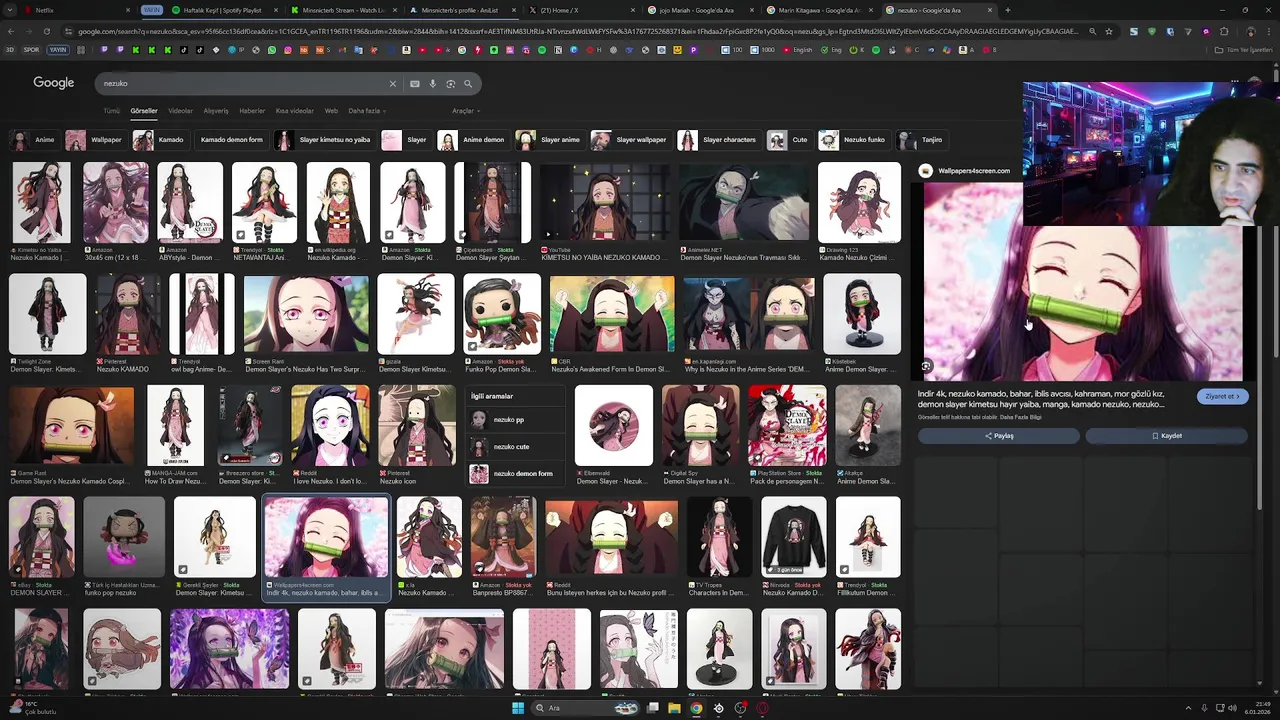Click the Paylaş share button
1280x720 pixels.
click(999, 436)
